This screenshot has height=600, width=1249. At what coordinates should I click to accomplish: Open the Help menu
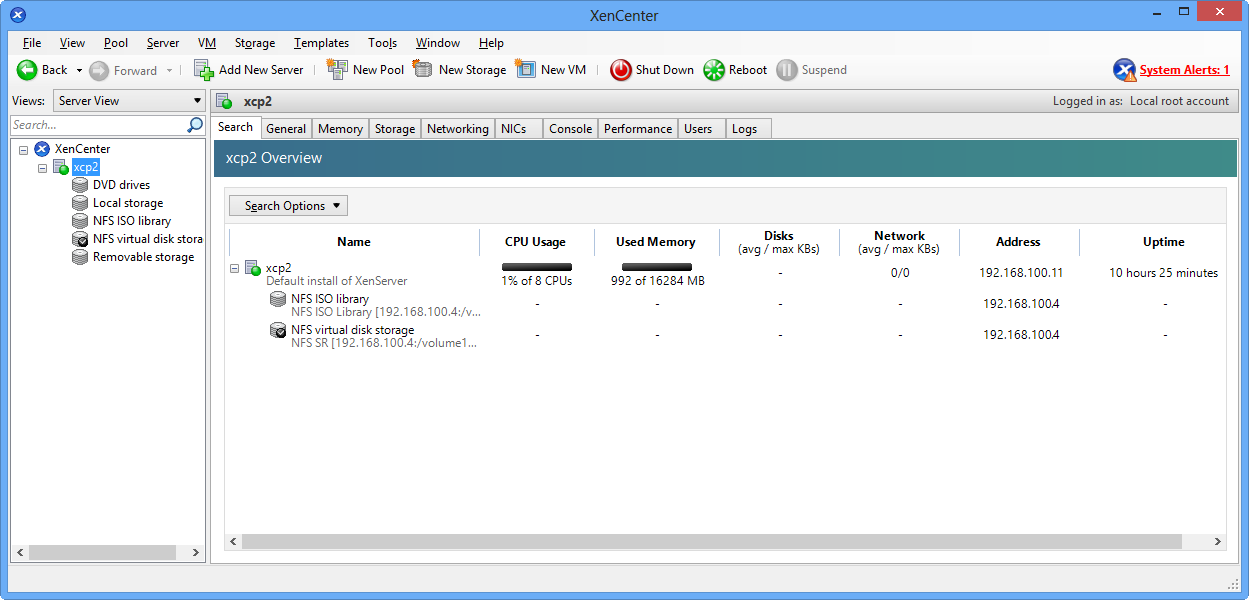pos(491,43)
